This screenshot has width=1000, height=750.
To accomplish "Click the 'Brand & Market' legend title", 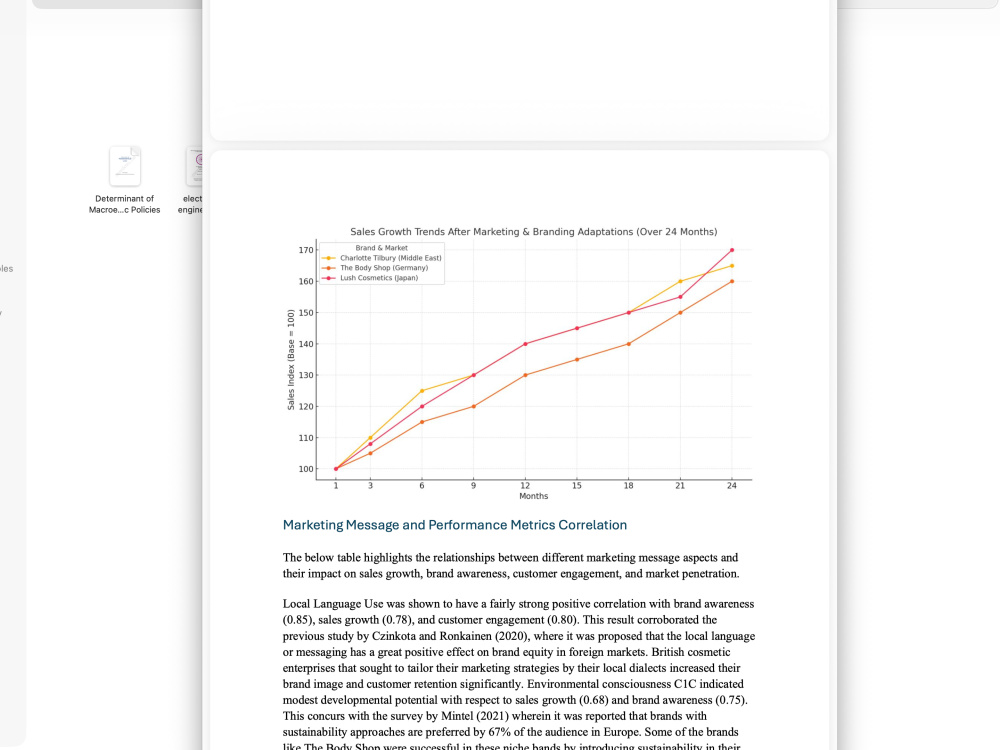I will pyautogui.click(x=381, y=248).
